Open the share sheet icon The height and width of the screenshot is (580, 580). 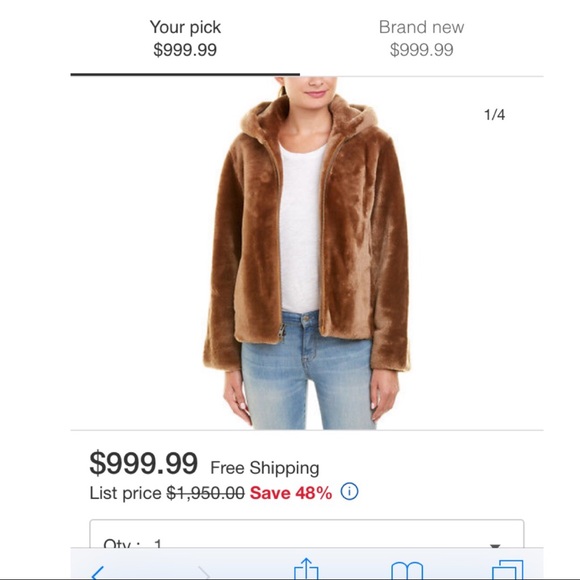point(306,569)
